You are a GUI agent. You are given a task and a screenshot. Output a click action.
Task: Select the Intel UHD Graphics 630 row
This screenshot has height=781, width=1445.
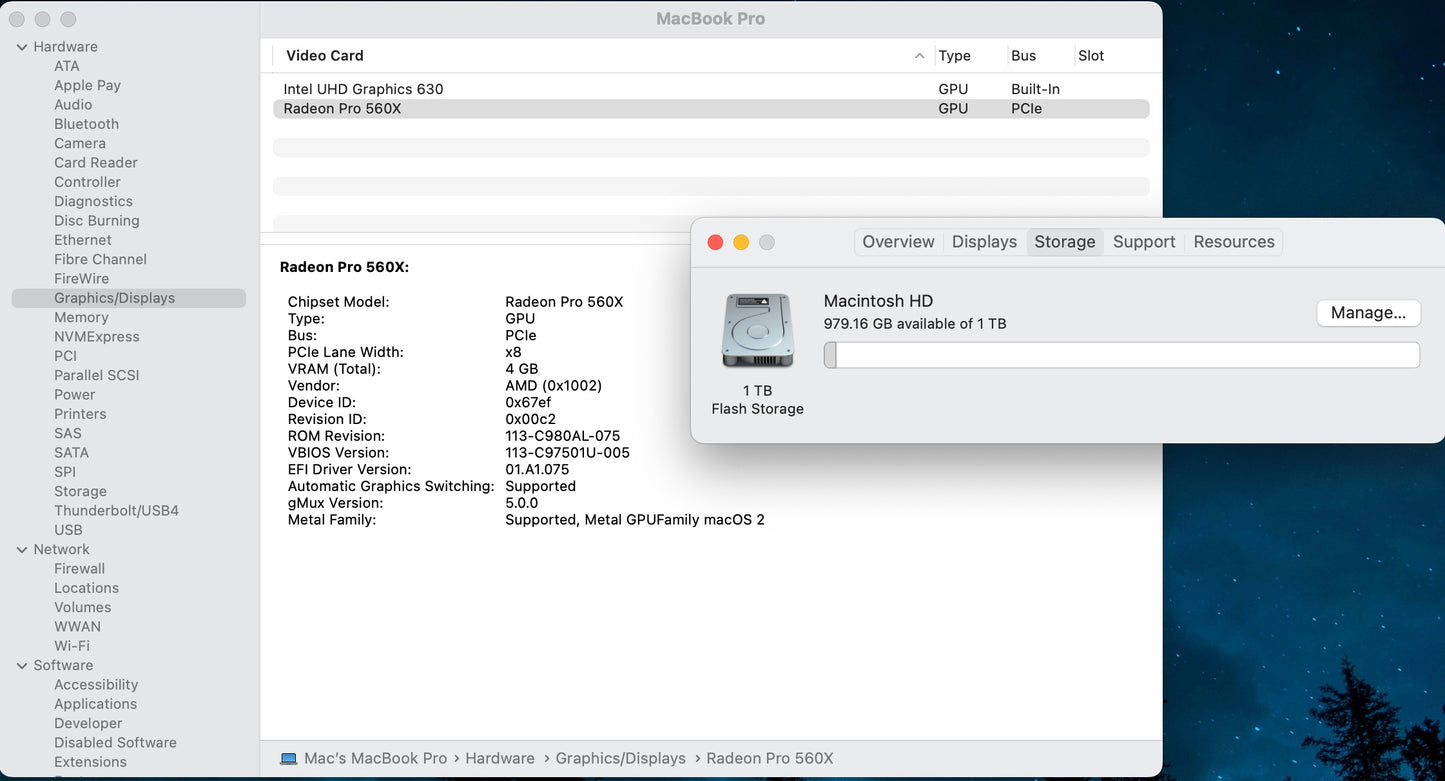363,89
